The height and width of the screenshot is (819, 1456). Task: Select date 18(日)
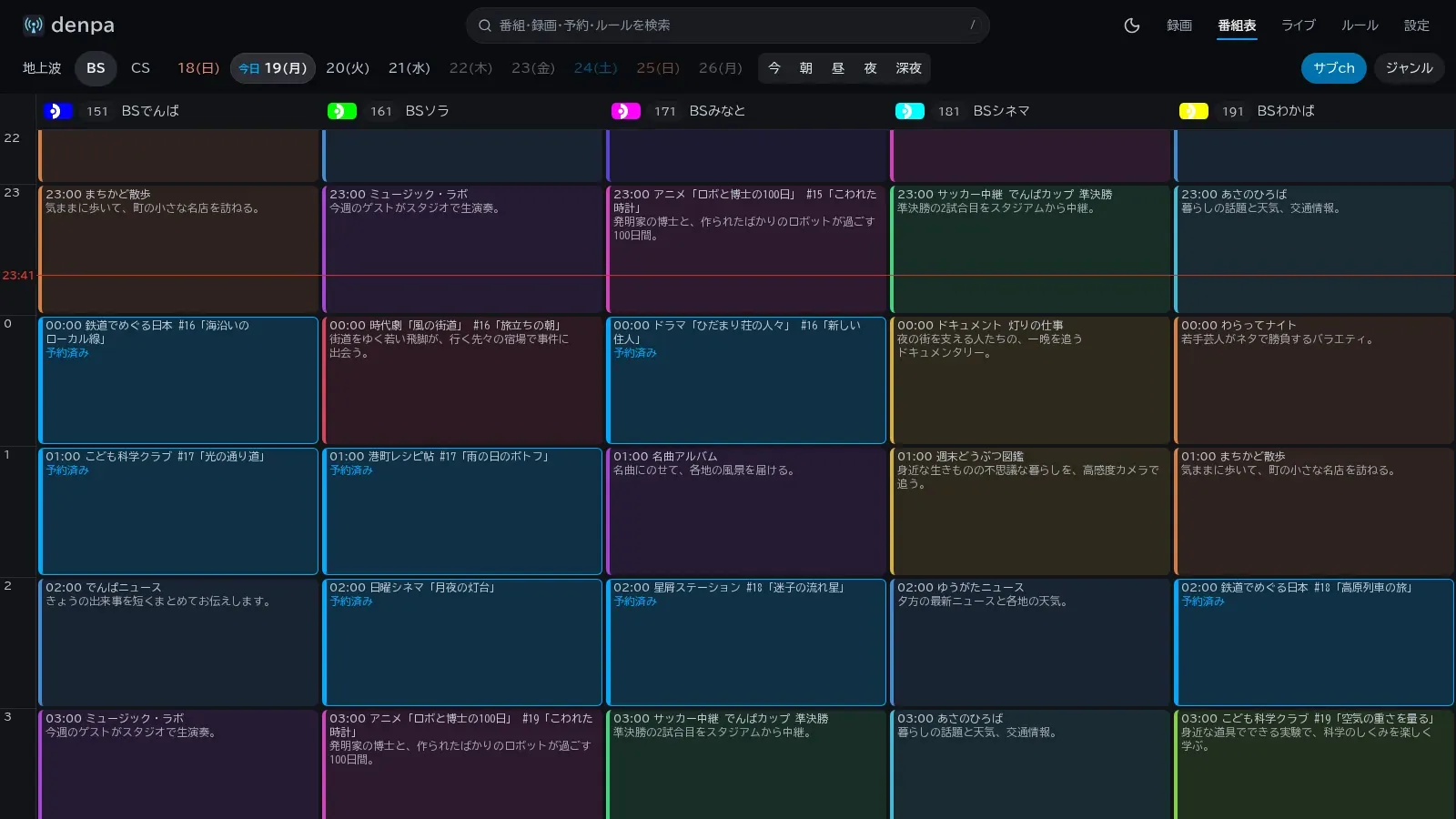(198, 68)
